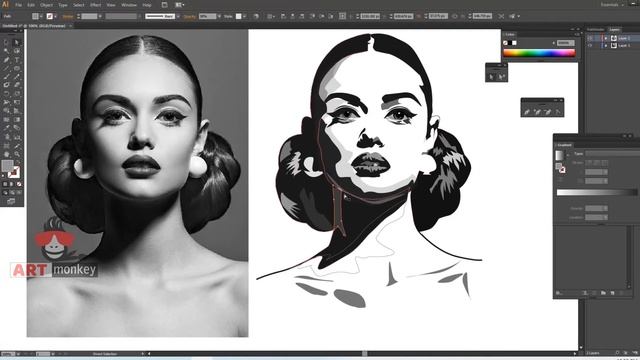Select the Eyedropper tool
The height and width of the screenshot is (360, 640).
pyautogui.click(x=6, y=128)
